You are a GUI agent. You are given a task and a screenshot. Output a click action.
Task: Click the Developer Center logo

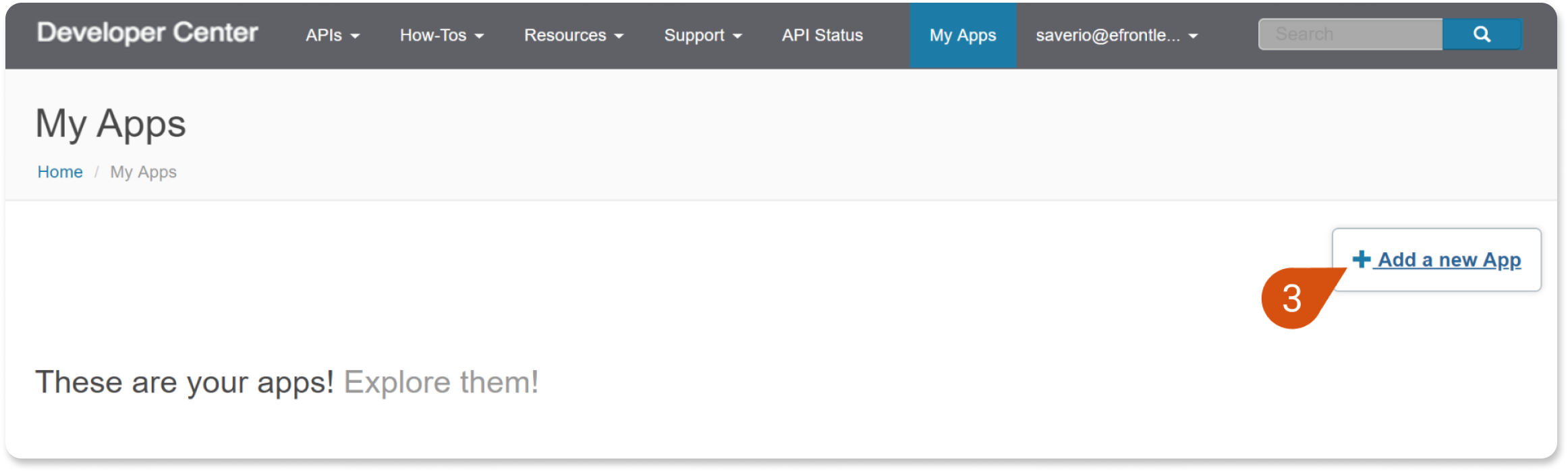tap(147, 33)
